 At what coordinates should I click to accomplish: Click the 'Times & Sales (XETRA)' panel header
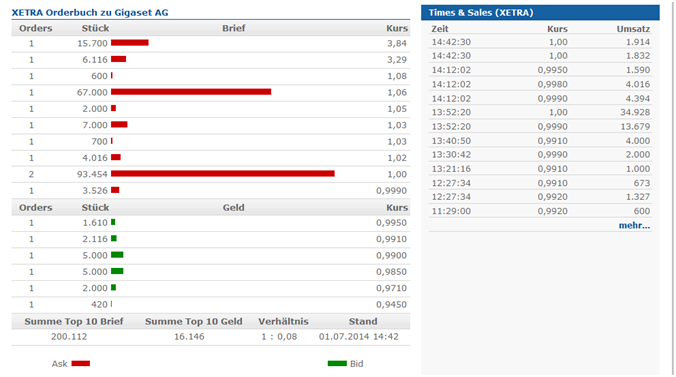click(540, 13)
